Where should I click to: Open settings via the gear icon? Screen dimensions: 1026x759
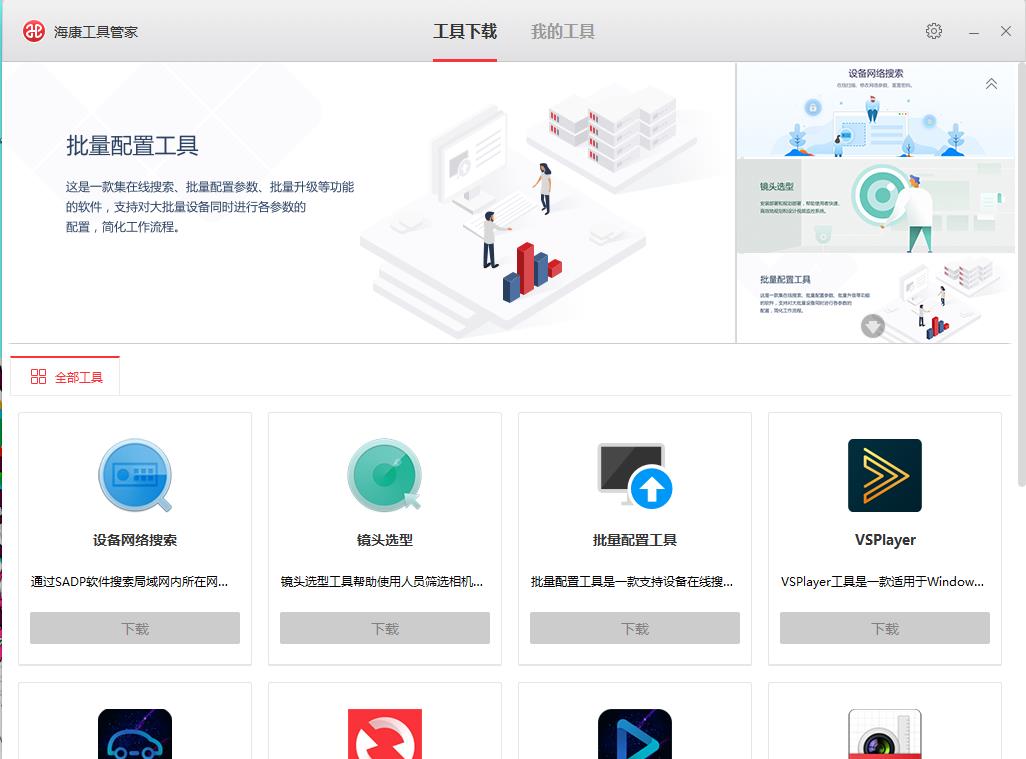934,31
